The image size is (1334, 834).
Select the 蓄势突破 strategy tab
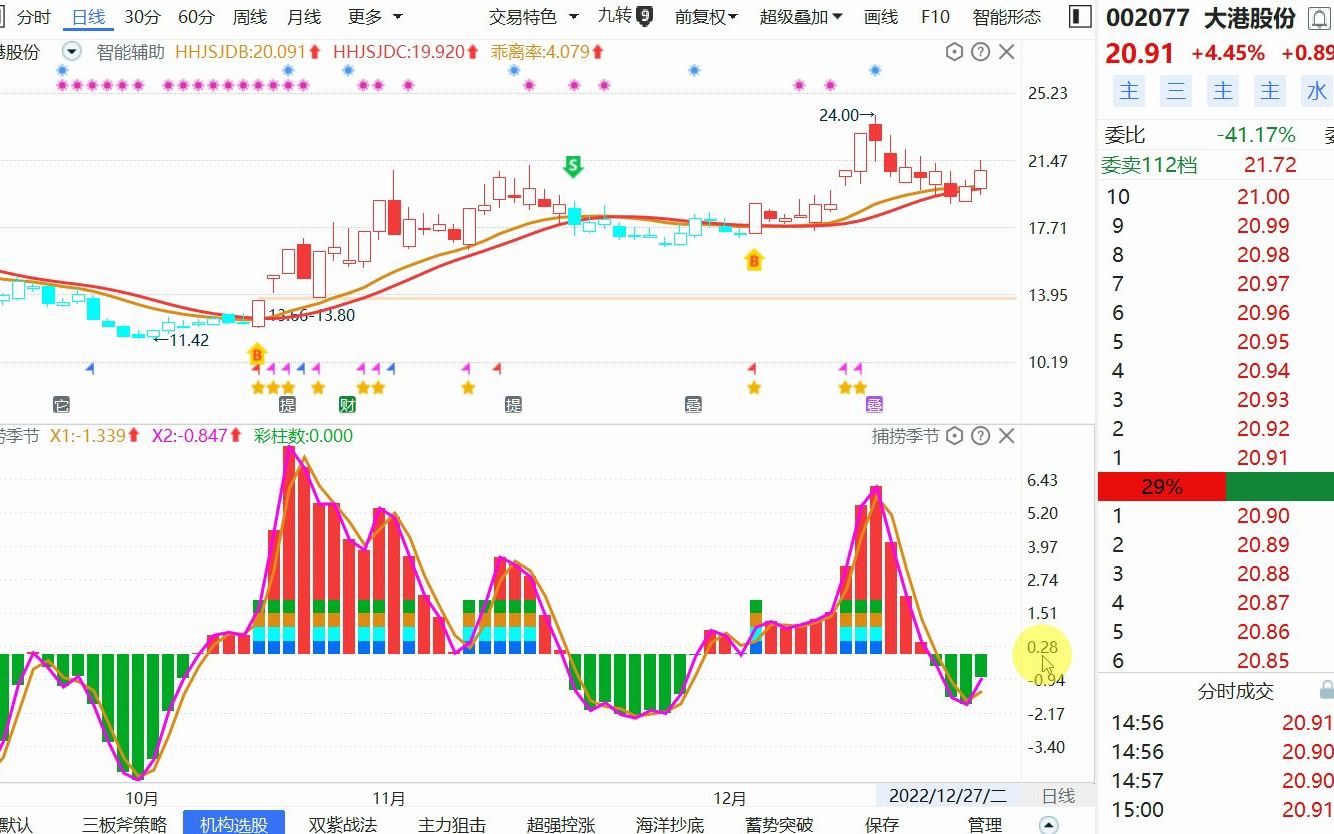pos(779,824)
